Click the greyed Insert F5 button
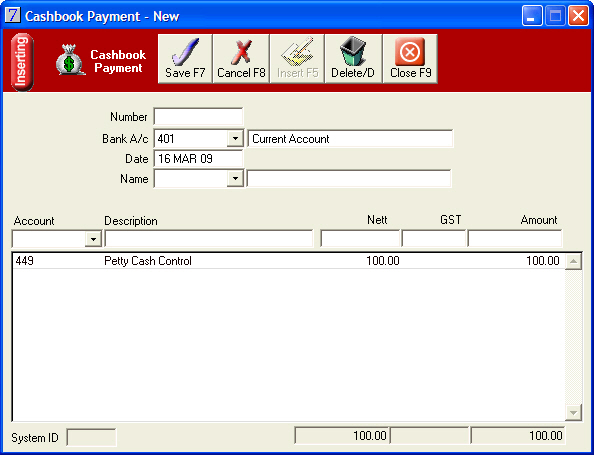594x455 pixels. tap(297, 59)
